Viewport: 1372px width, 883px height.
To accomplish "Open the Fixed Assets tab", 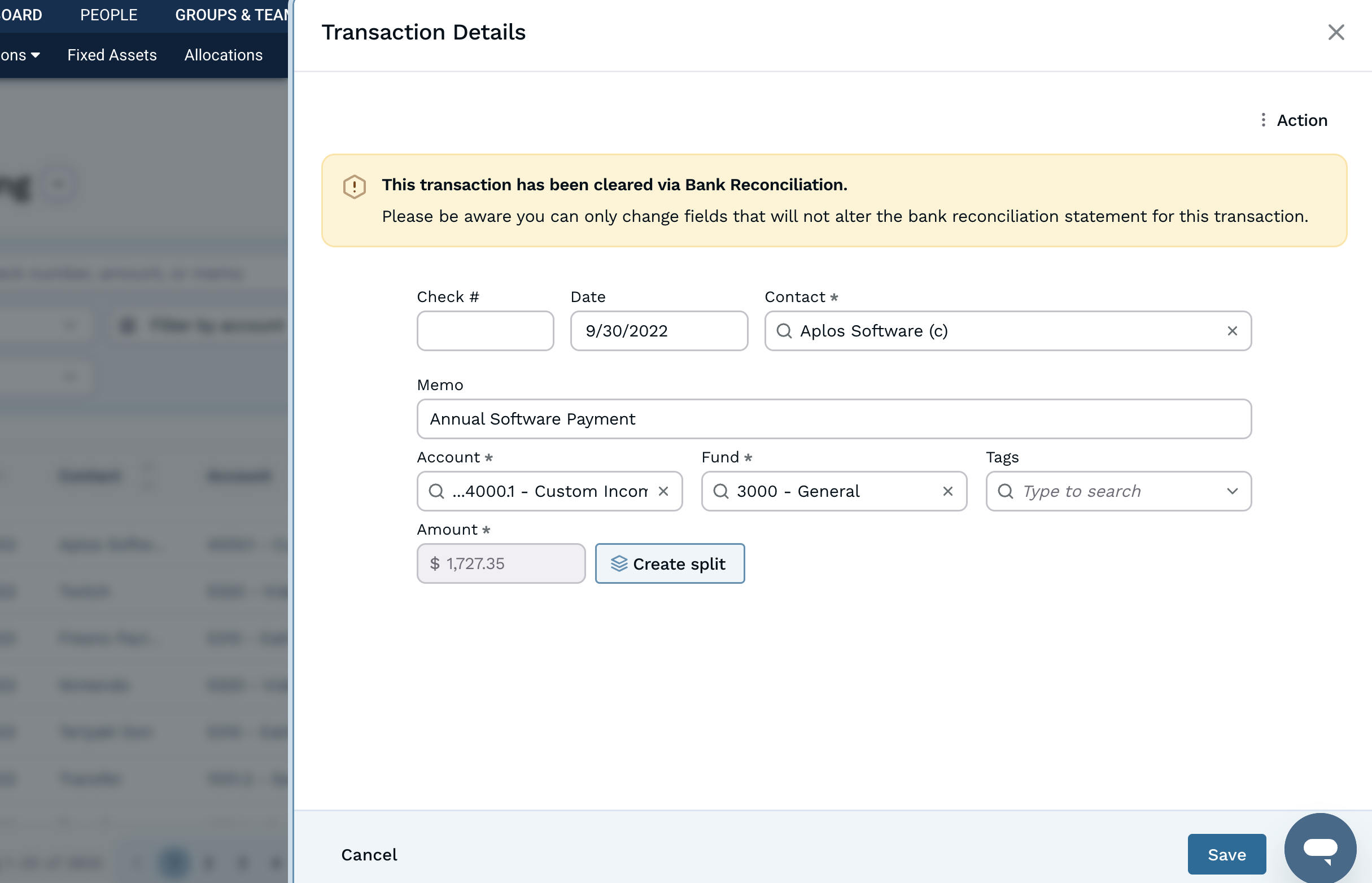I will tap(112, 54).
